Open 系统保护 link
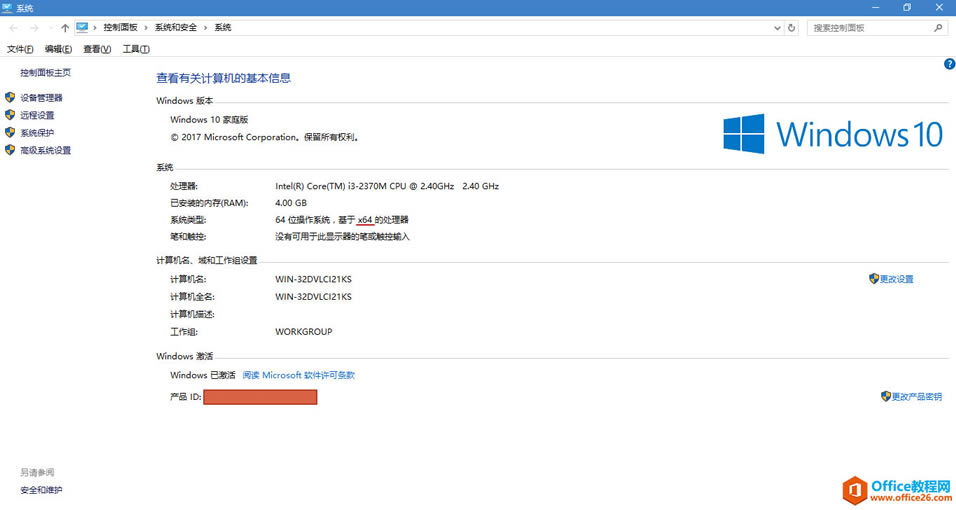 [37, 133]
